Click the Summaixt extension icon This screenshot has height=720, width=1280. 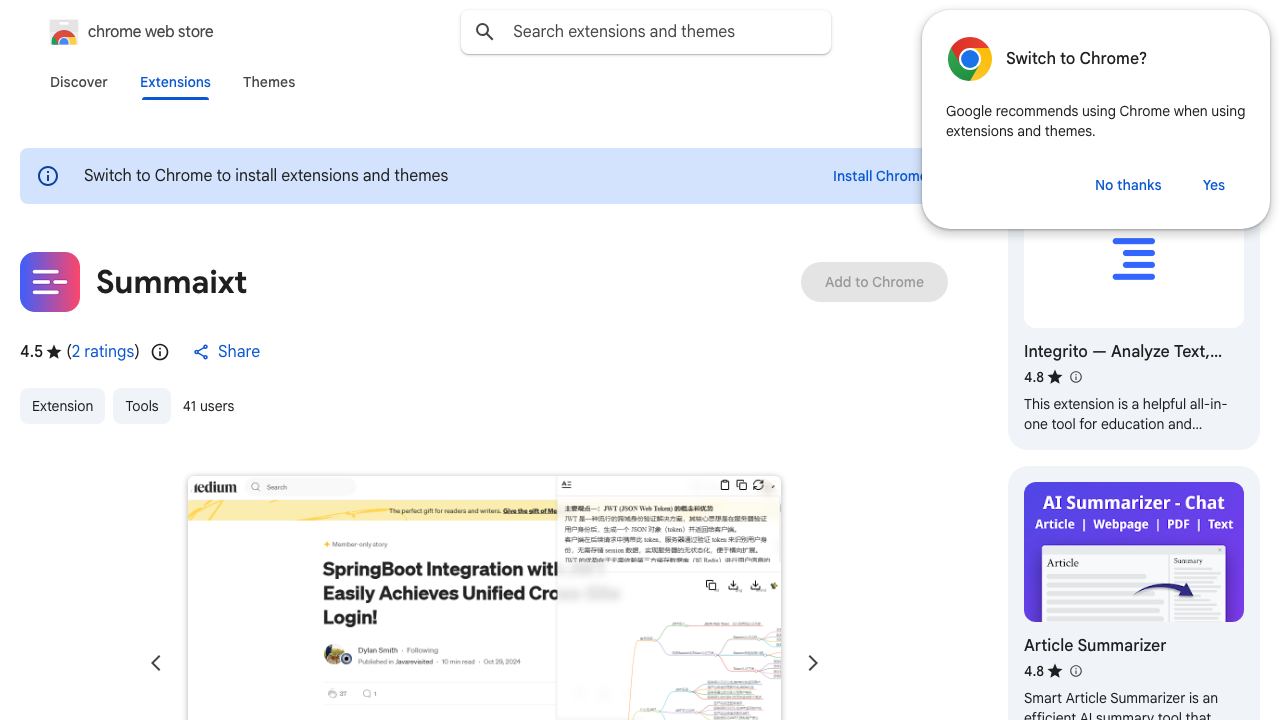(x=50, y=282)
